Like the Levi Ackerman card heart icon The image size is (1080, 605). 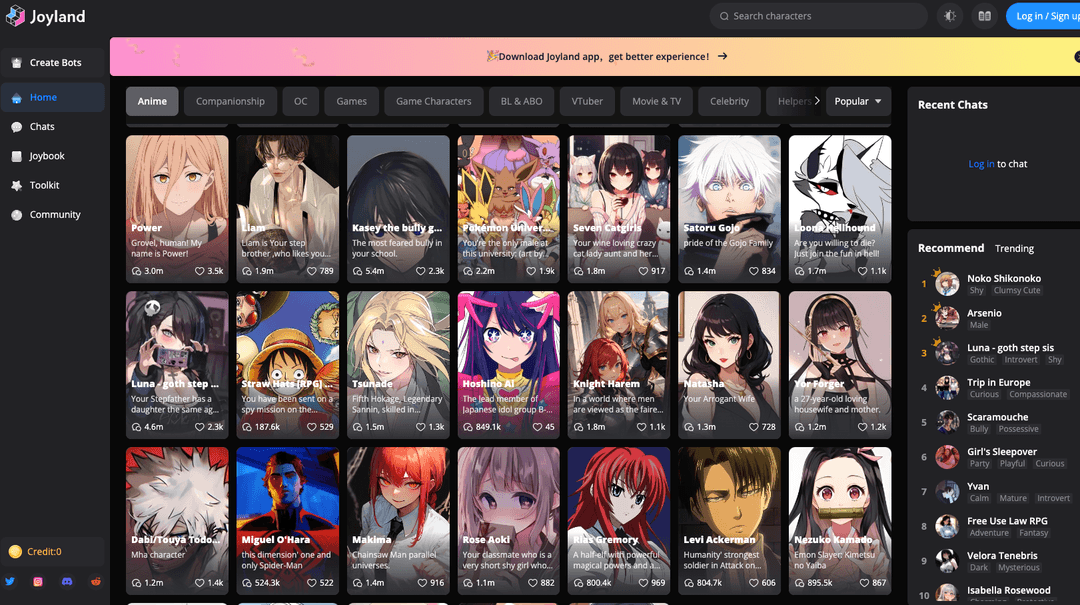point(753,583)
